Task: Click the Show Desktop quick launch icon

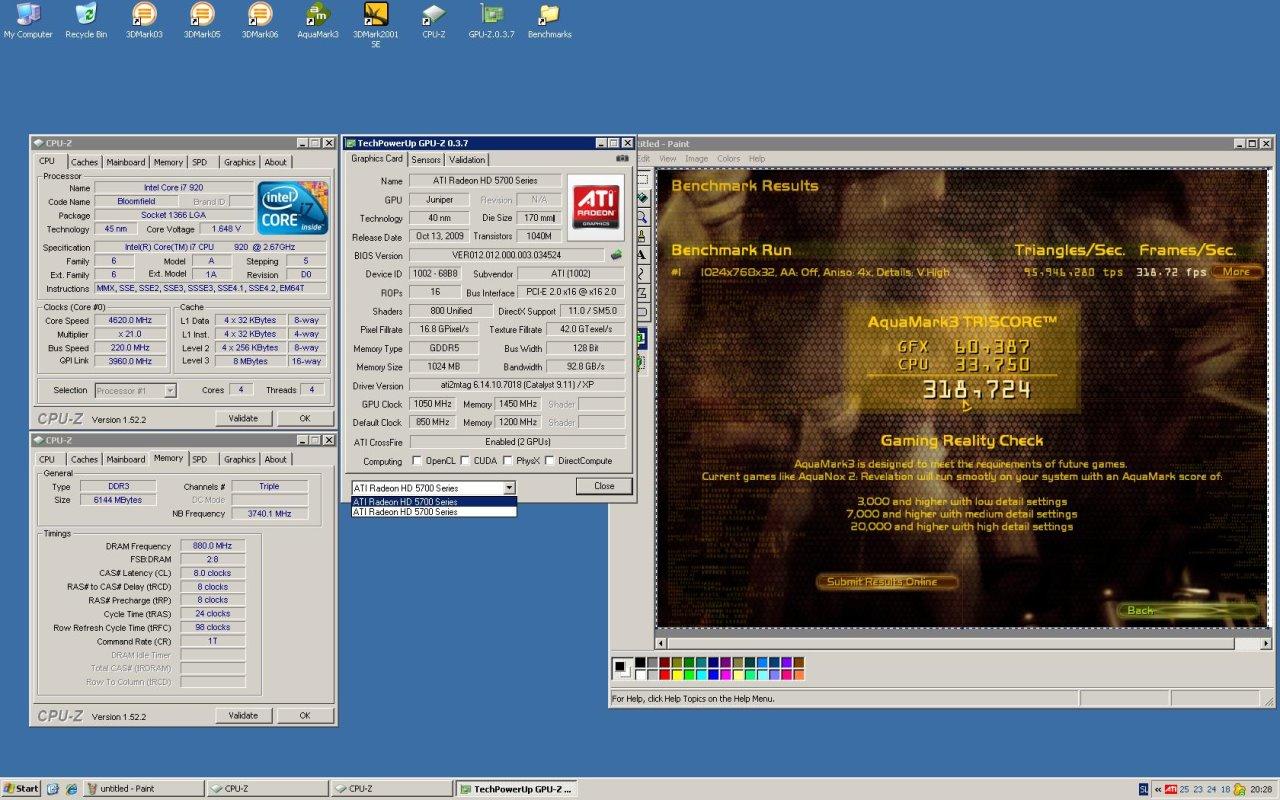Action: pyautogui.click(x=53, y=789)
